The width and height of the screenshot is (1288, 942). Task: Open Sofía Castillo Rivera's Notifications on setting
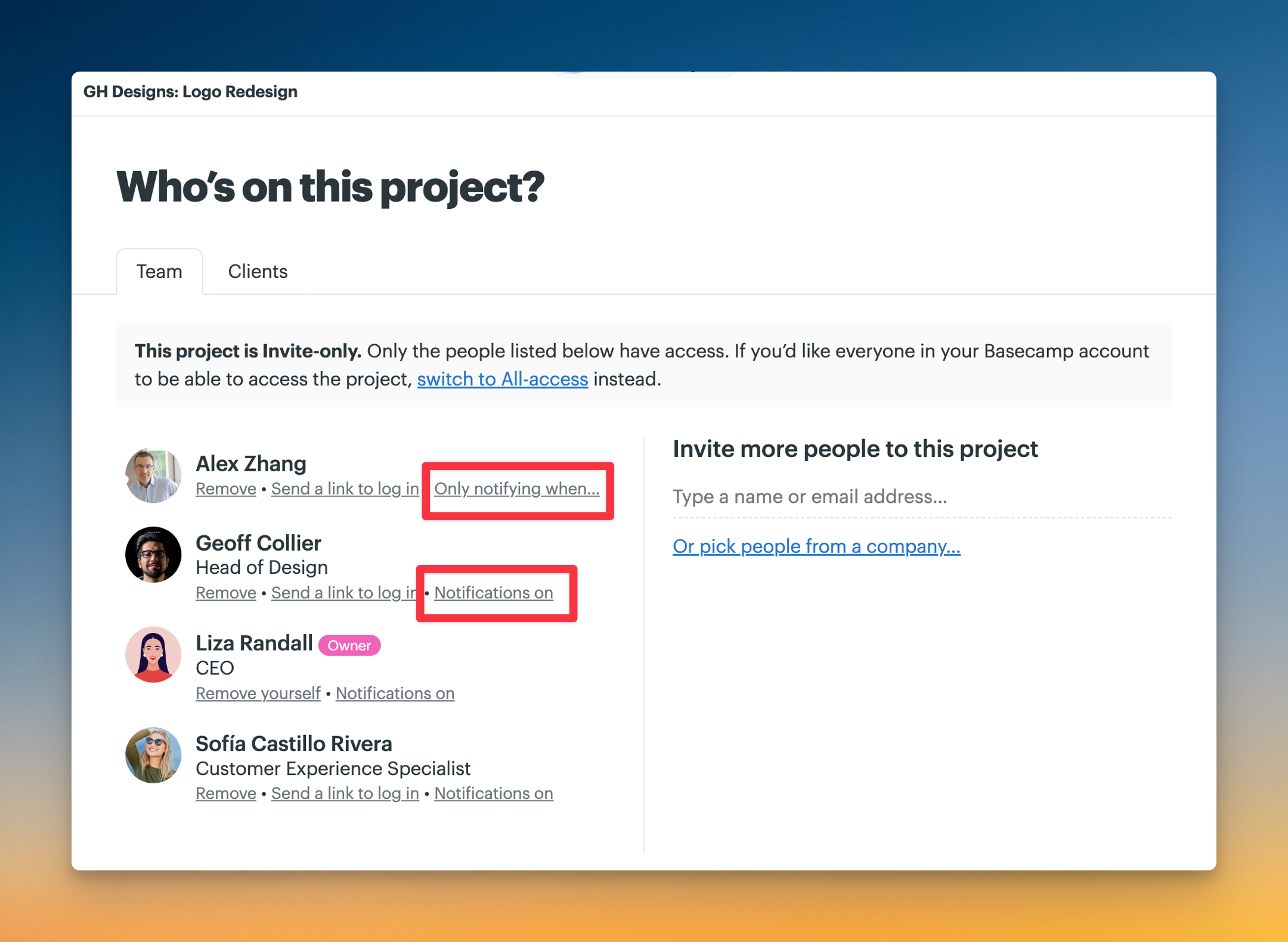coord(493,793)
